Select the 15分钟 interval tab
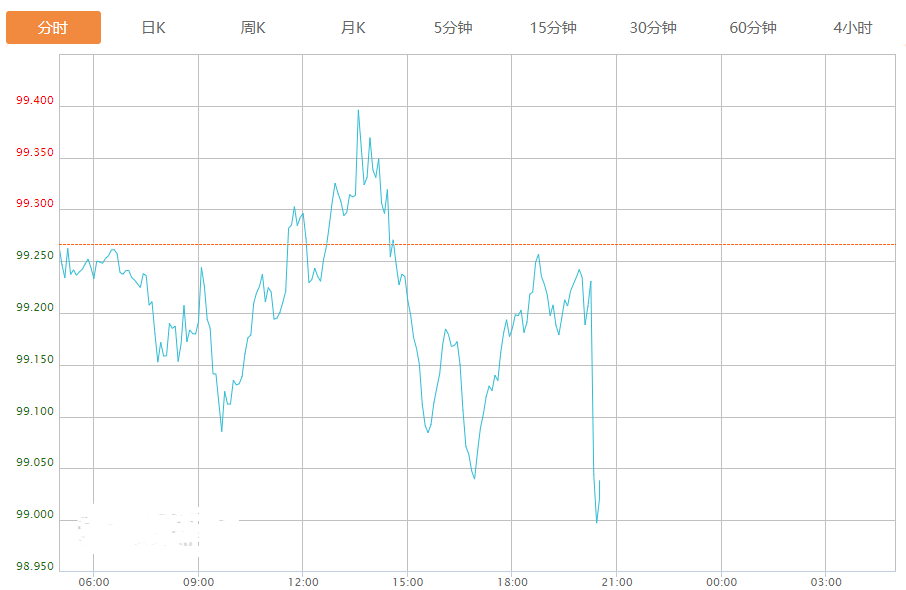The width and height of the screenshot is (906, 590). (x=553, y=28)
